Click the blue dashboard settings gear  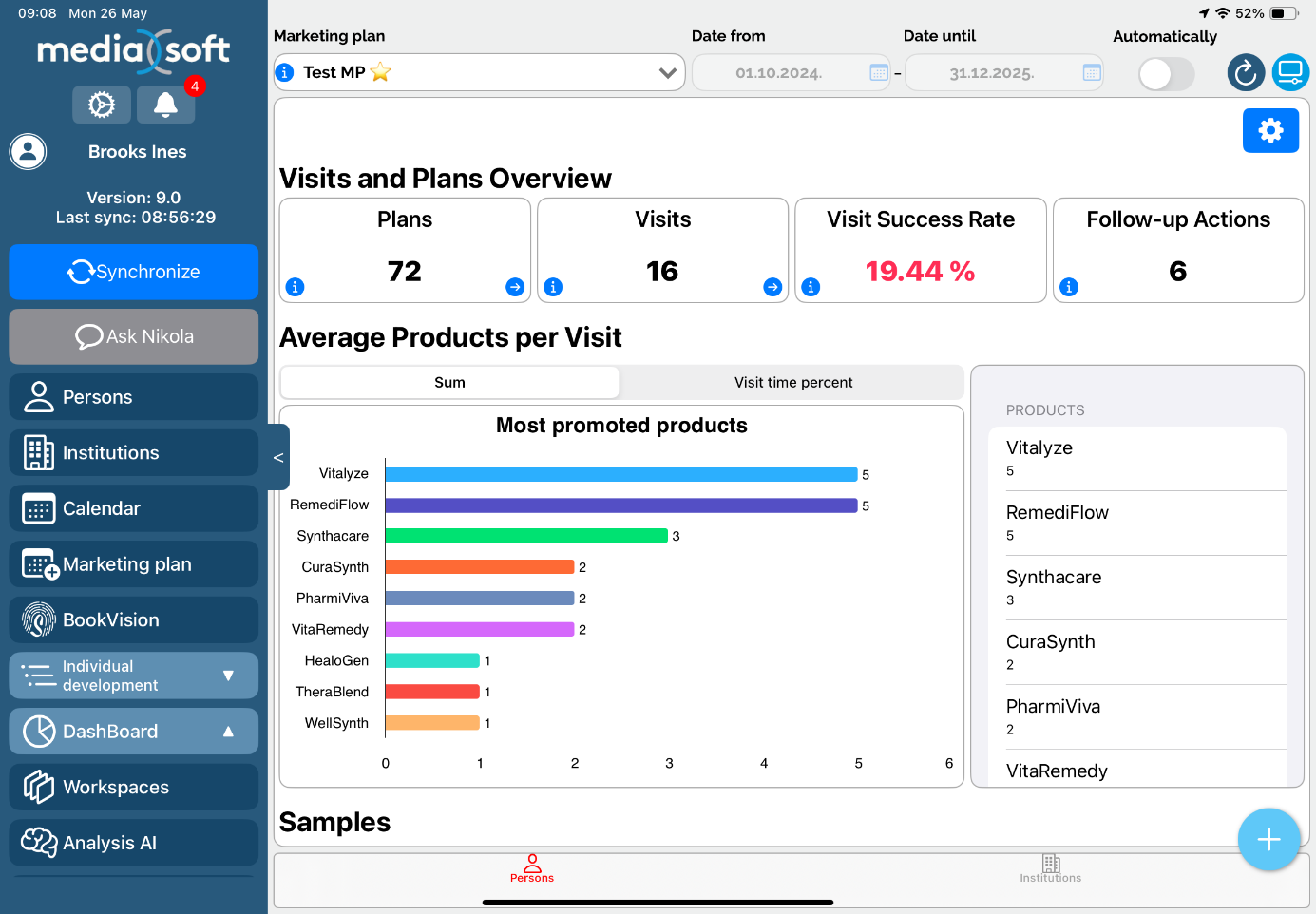(x=1270, y=130)
